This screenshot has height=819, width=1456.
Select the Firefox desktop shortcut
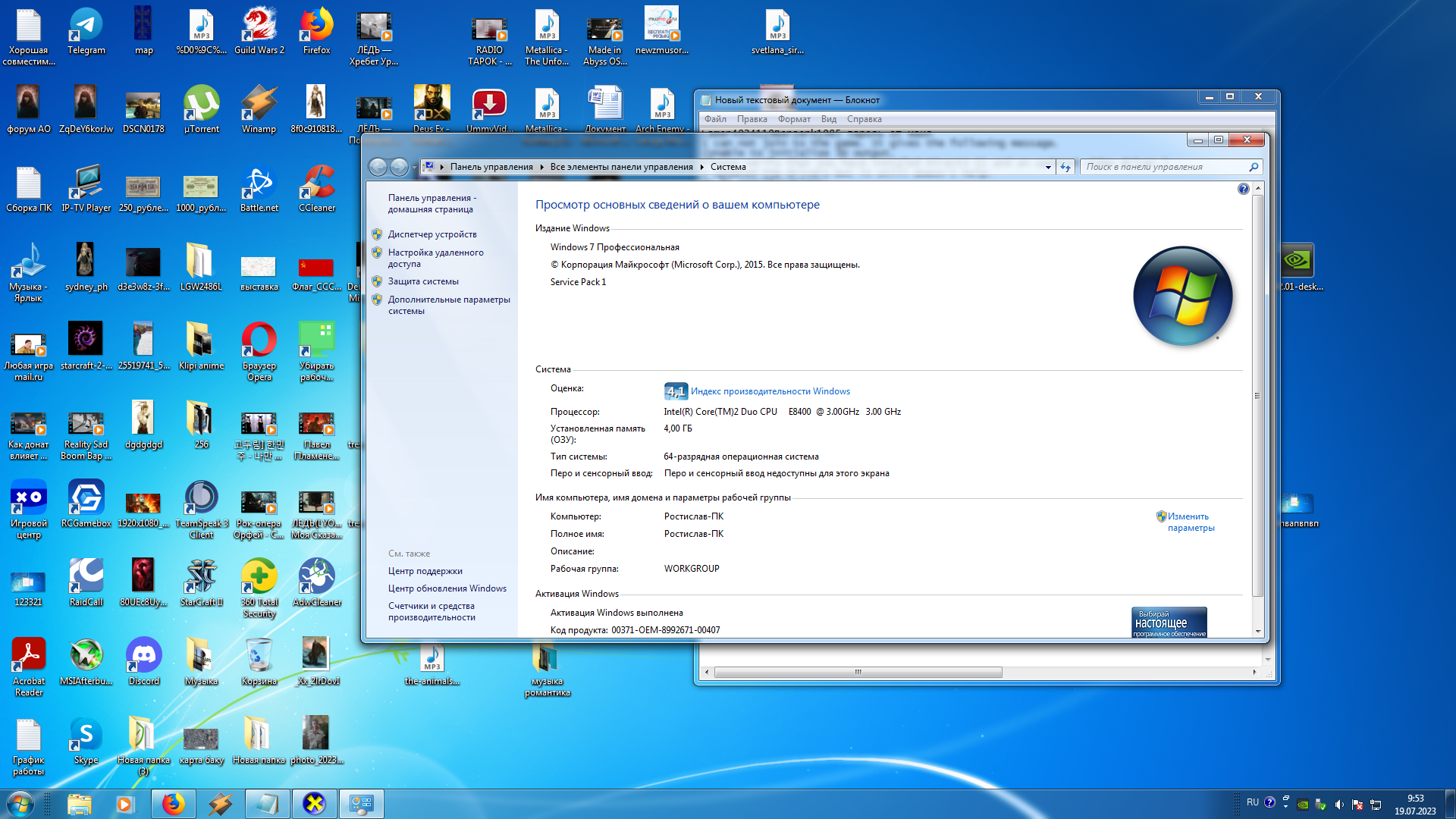click(x=316, y=31)
